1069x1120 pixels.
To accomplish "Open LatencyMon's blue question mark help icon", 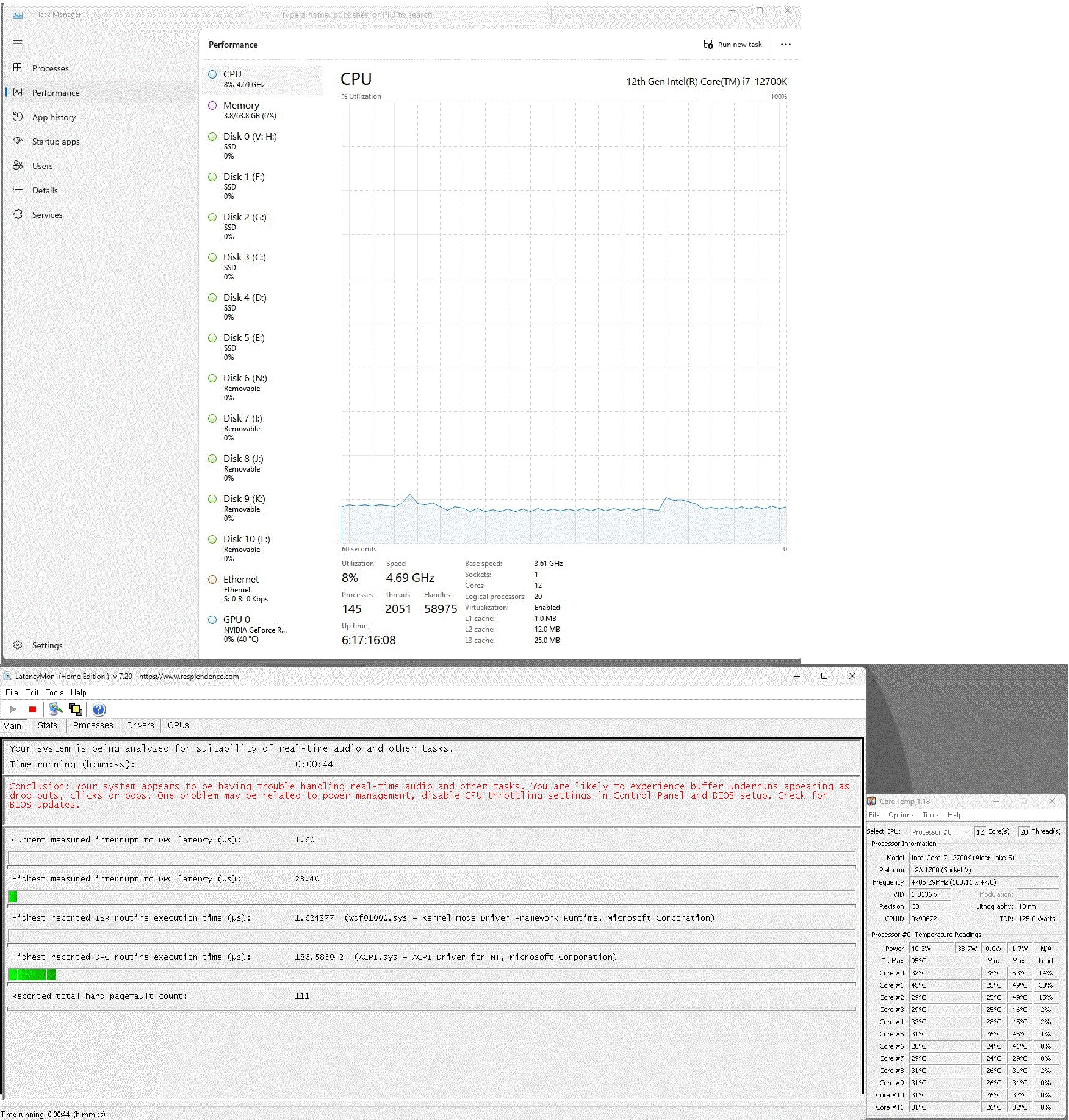I will 99,709.
